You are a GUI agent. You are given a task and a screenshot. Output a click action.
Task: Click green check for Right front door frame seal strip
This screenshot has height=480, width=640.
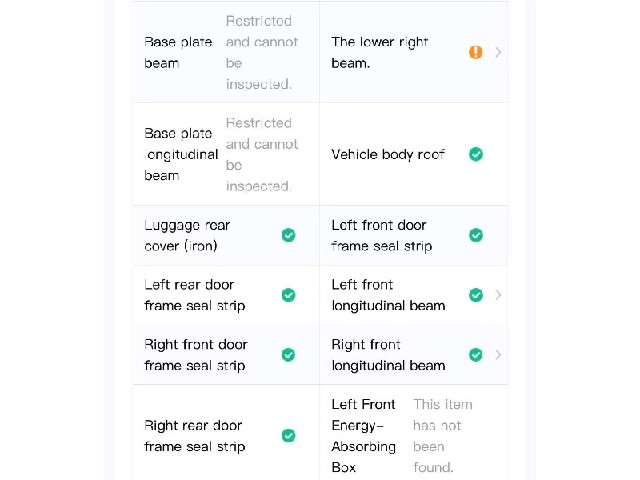coord(289,355)
